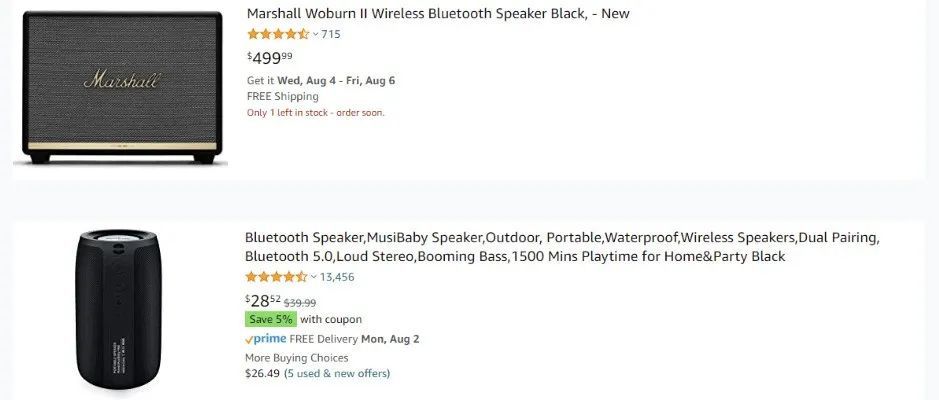This screenshot has width=939, height=400.
Task: Click the $499.99 Marshall price
Action: tap(269, 58)
